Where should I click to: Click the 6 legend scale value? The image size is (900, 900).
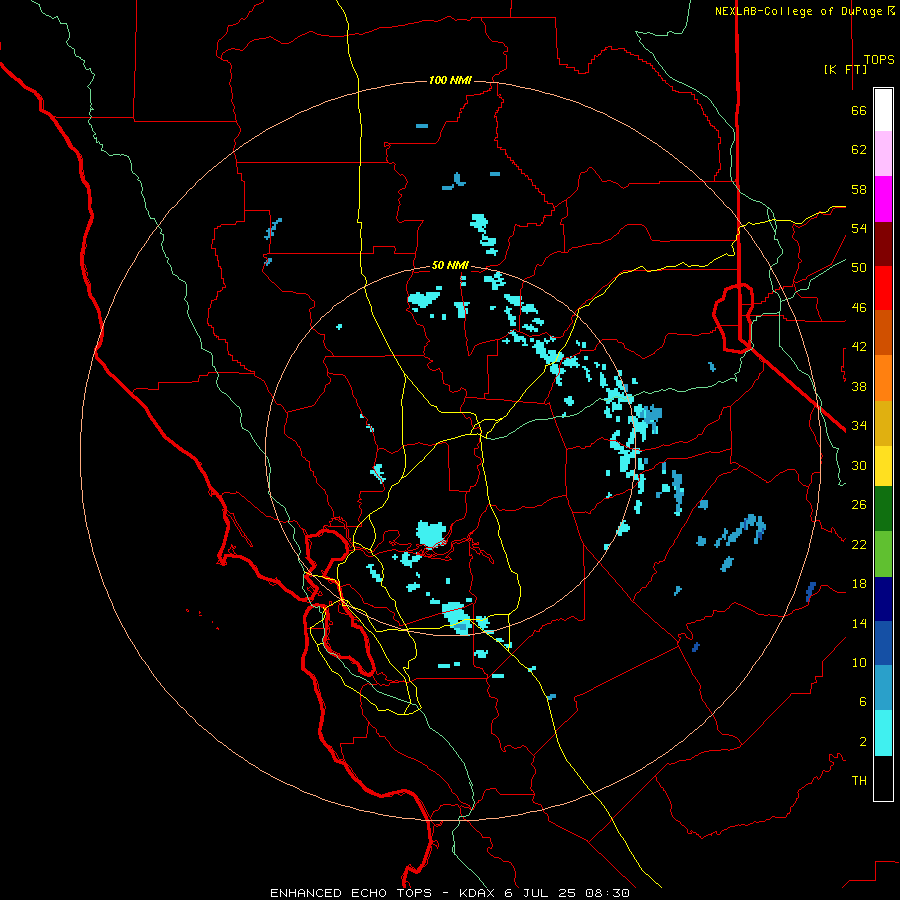pos(862,701)
